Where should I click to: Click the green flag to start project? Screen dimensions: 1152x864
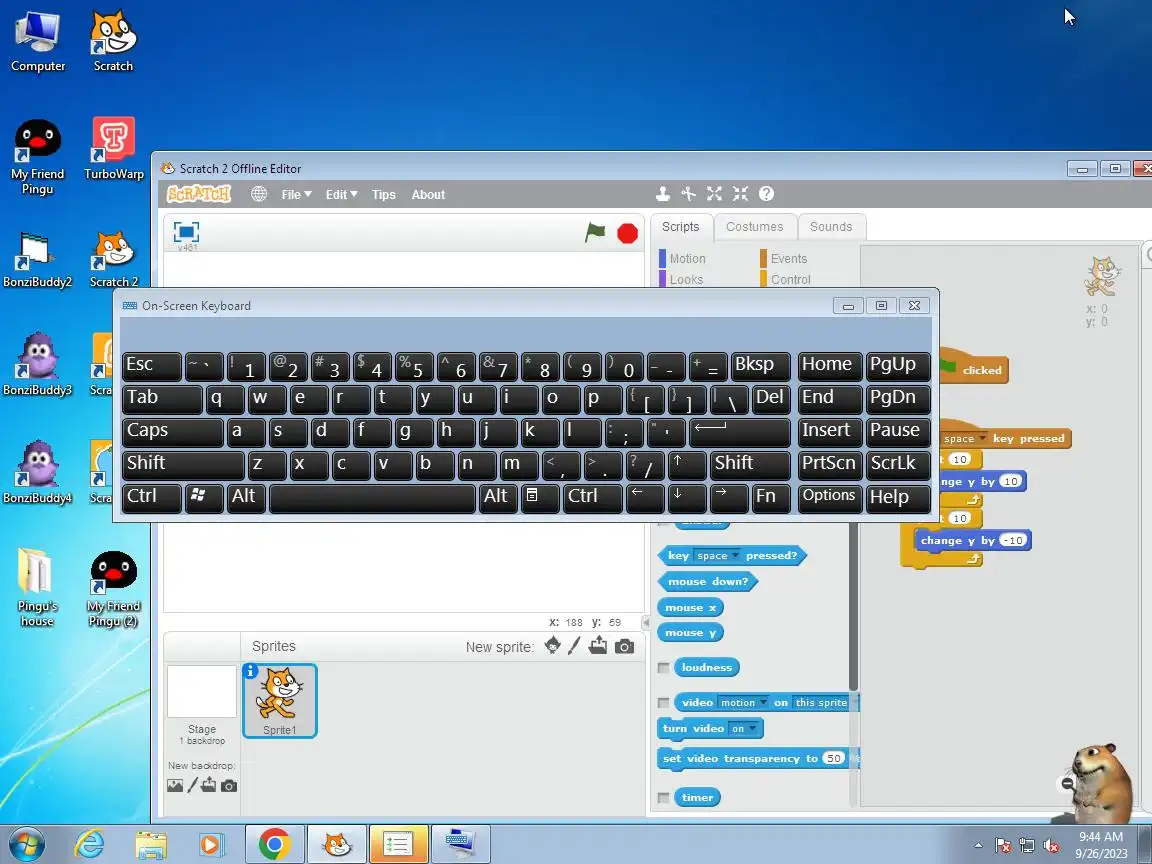coord(594,233)
